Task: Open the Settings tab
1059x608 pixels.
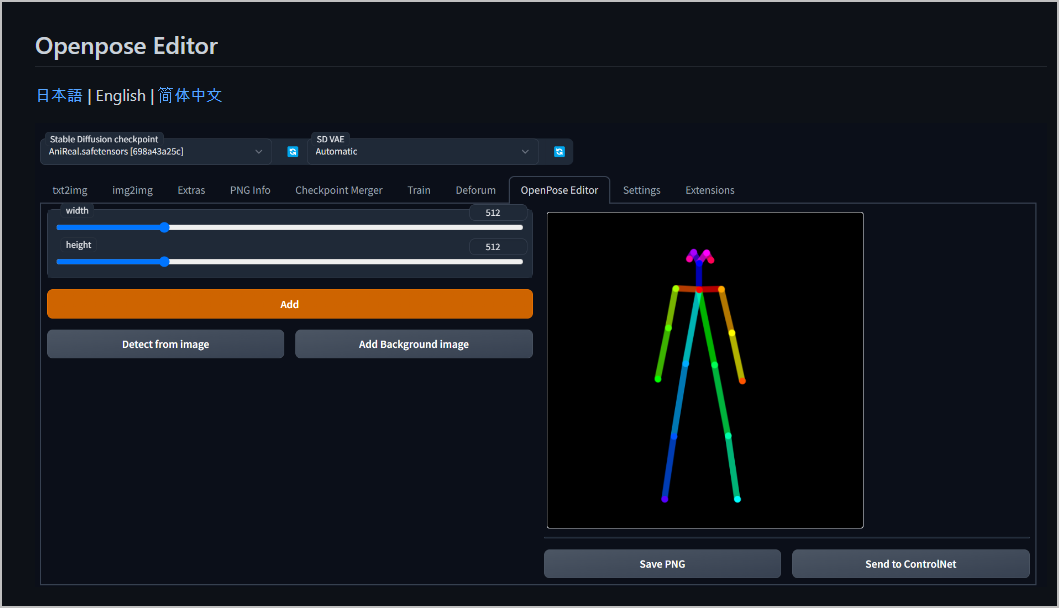Action: tap(641, 189)
